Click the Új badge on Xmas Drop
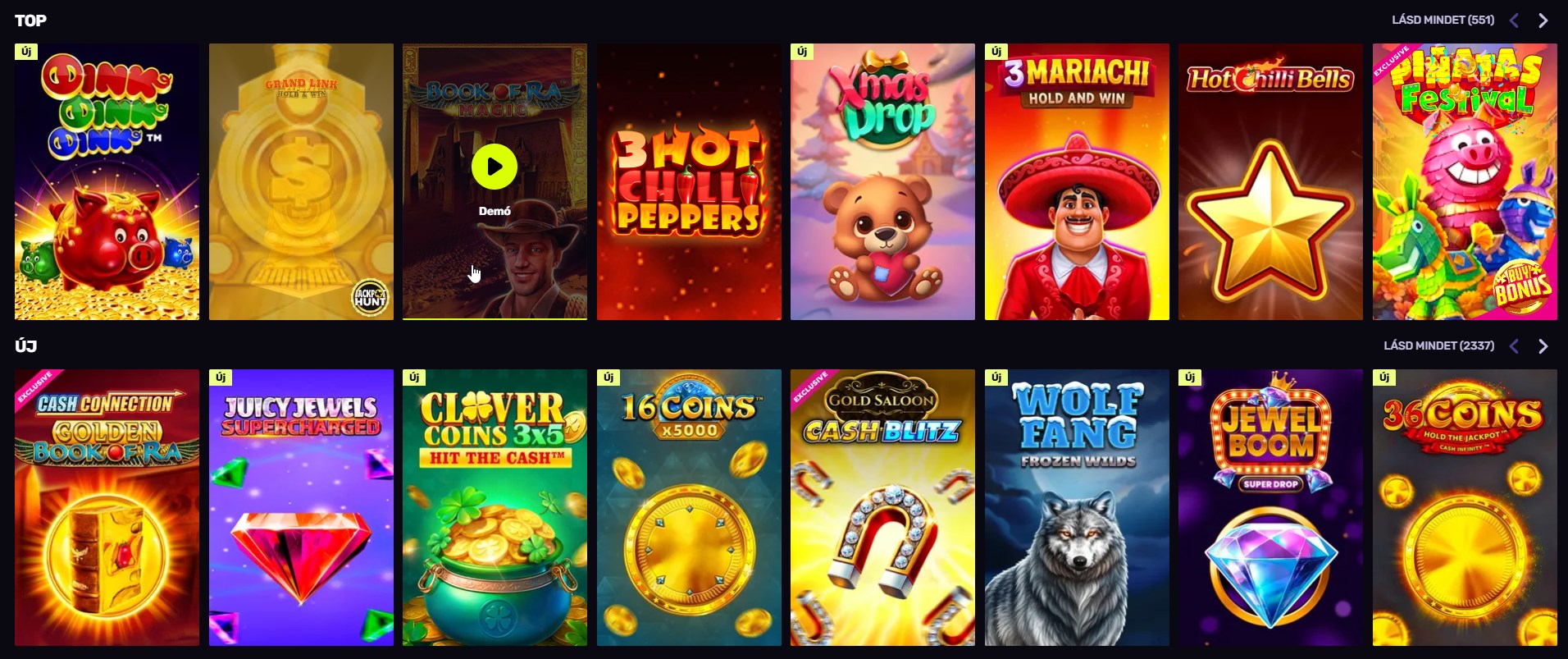Image resolution: width=1568 pixels, height=659 pixels. click(802, 52)
